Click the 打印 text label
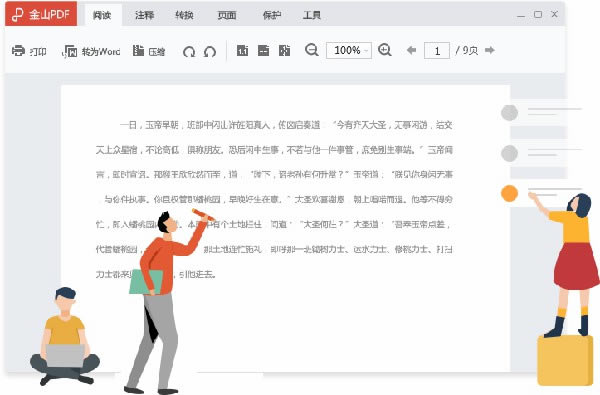 [38, 51]
